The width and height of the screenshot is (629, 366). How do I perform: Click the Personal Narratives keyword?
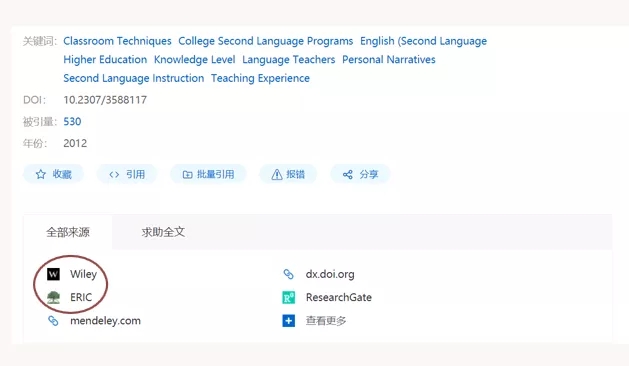[389, 59]
